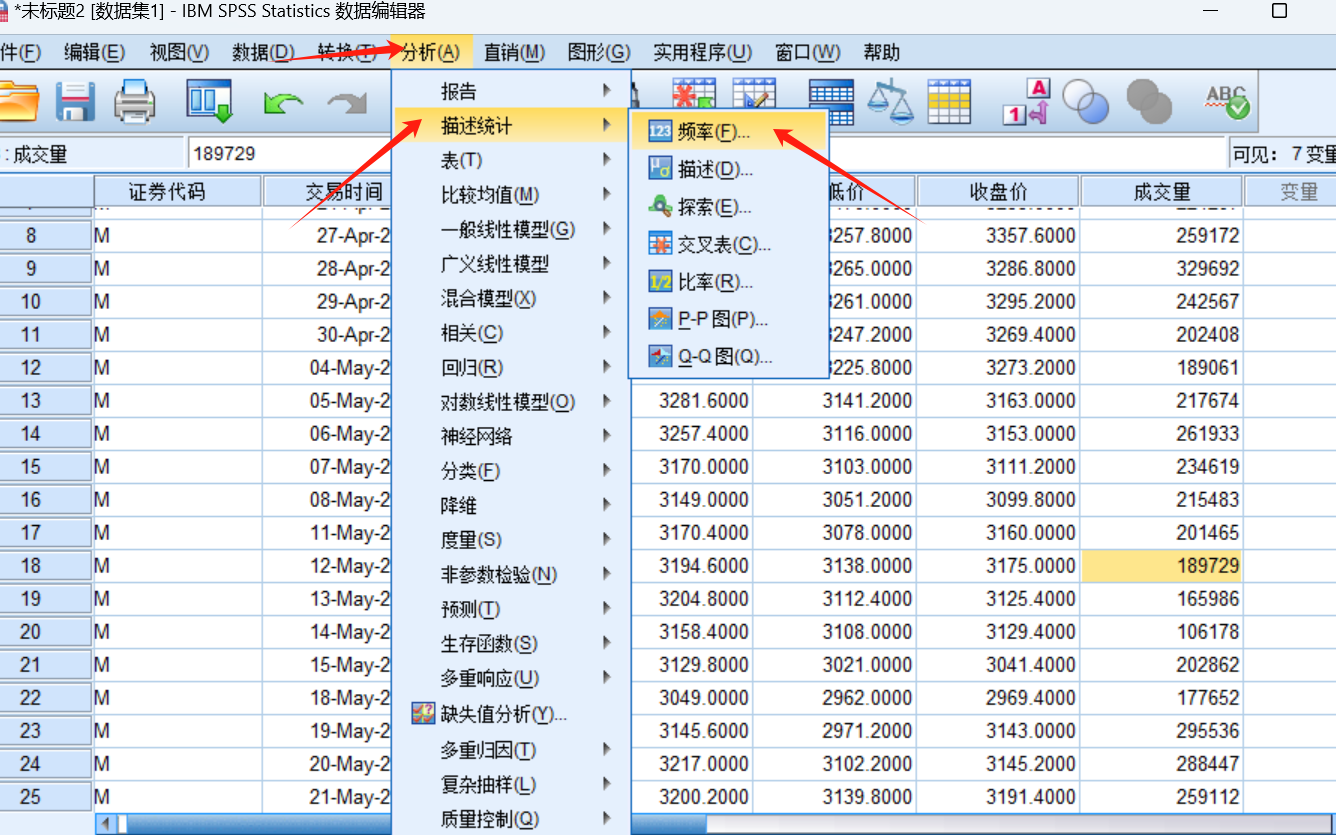Select row header 25
The width and height of the screenshot is (1336, 835).
point(47,797)
